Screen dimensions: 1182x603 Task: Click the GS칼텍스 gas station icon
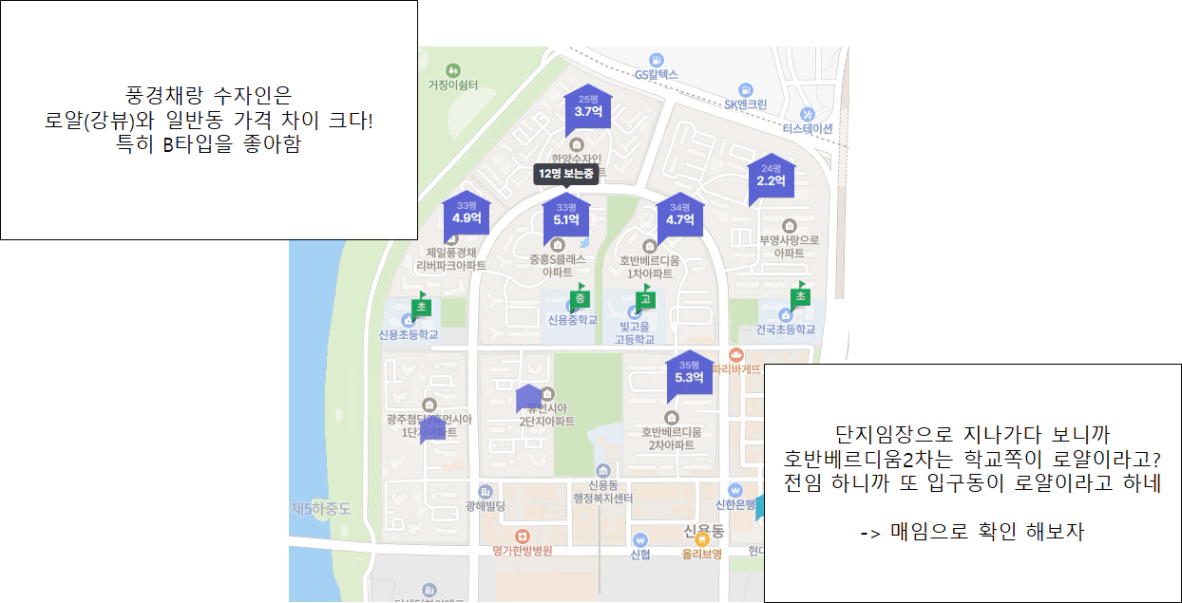657,59
